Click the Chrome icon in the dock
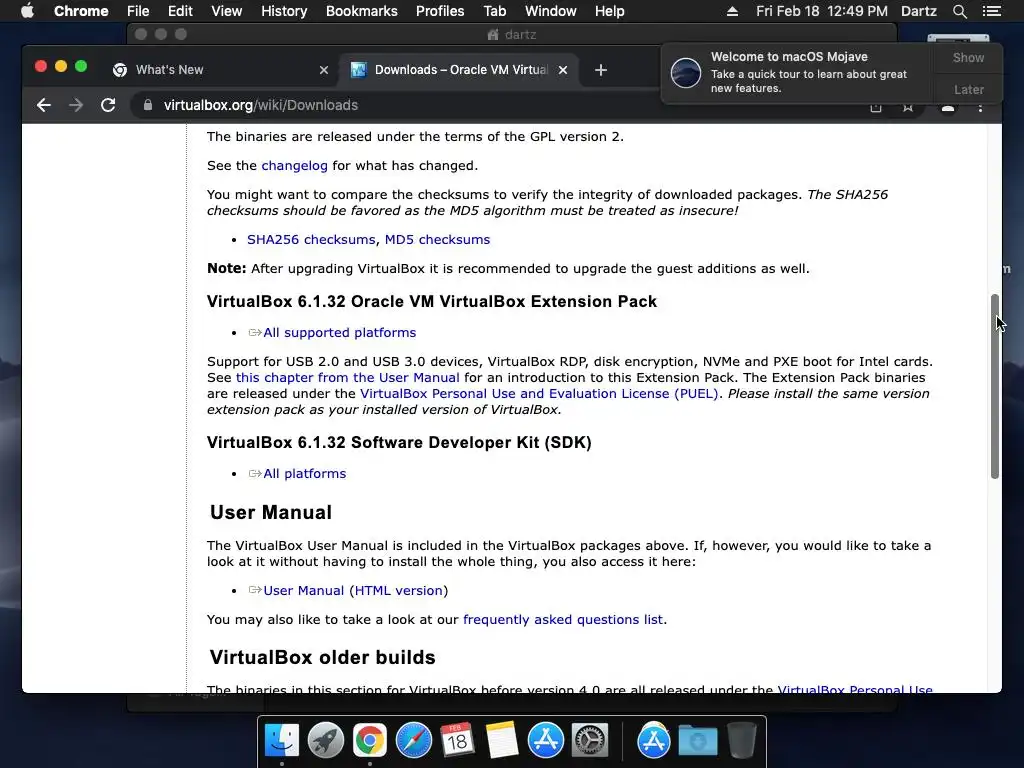Image resolution: width=1024 pixels, height=768 pixels. tap(370, 741)
